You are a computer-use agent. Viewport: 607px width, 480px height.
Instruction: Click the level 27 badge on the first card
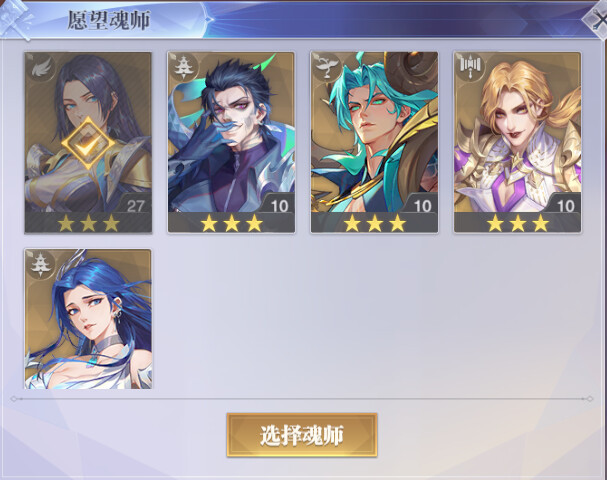134,205
